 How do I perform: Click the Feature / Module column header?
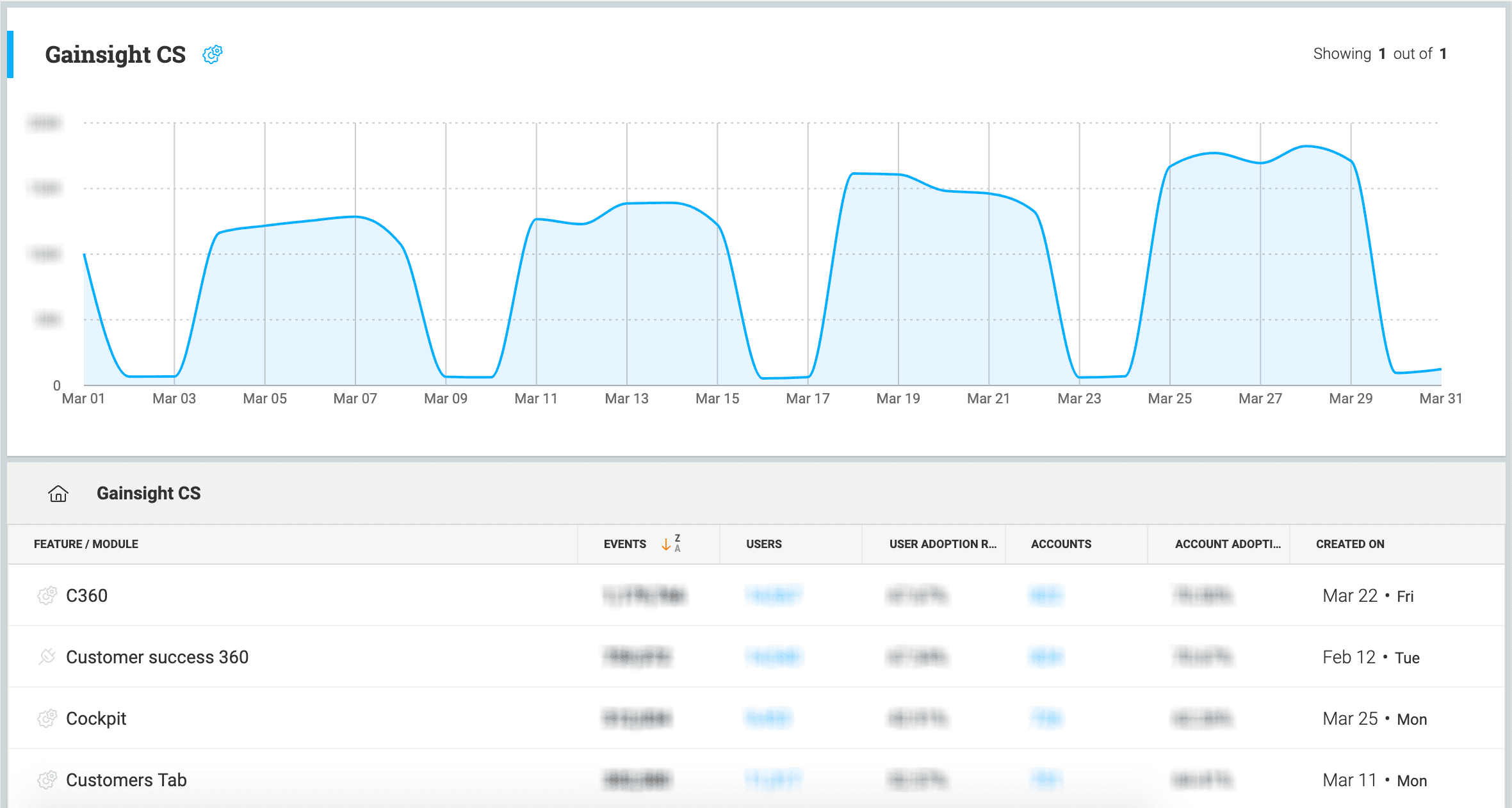pyautogui.click(x=86, y=544)
